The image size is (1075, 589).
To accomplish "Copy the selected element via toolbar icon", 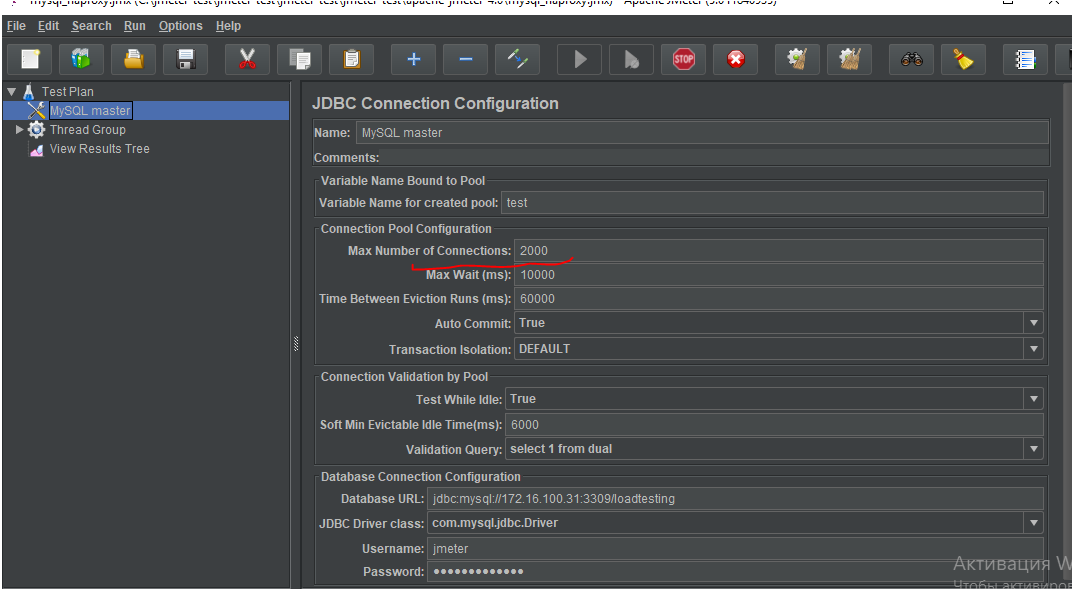I will click(x=299, y=59).
